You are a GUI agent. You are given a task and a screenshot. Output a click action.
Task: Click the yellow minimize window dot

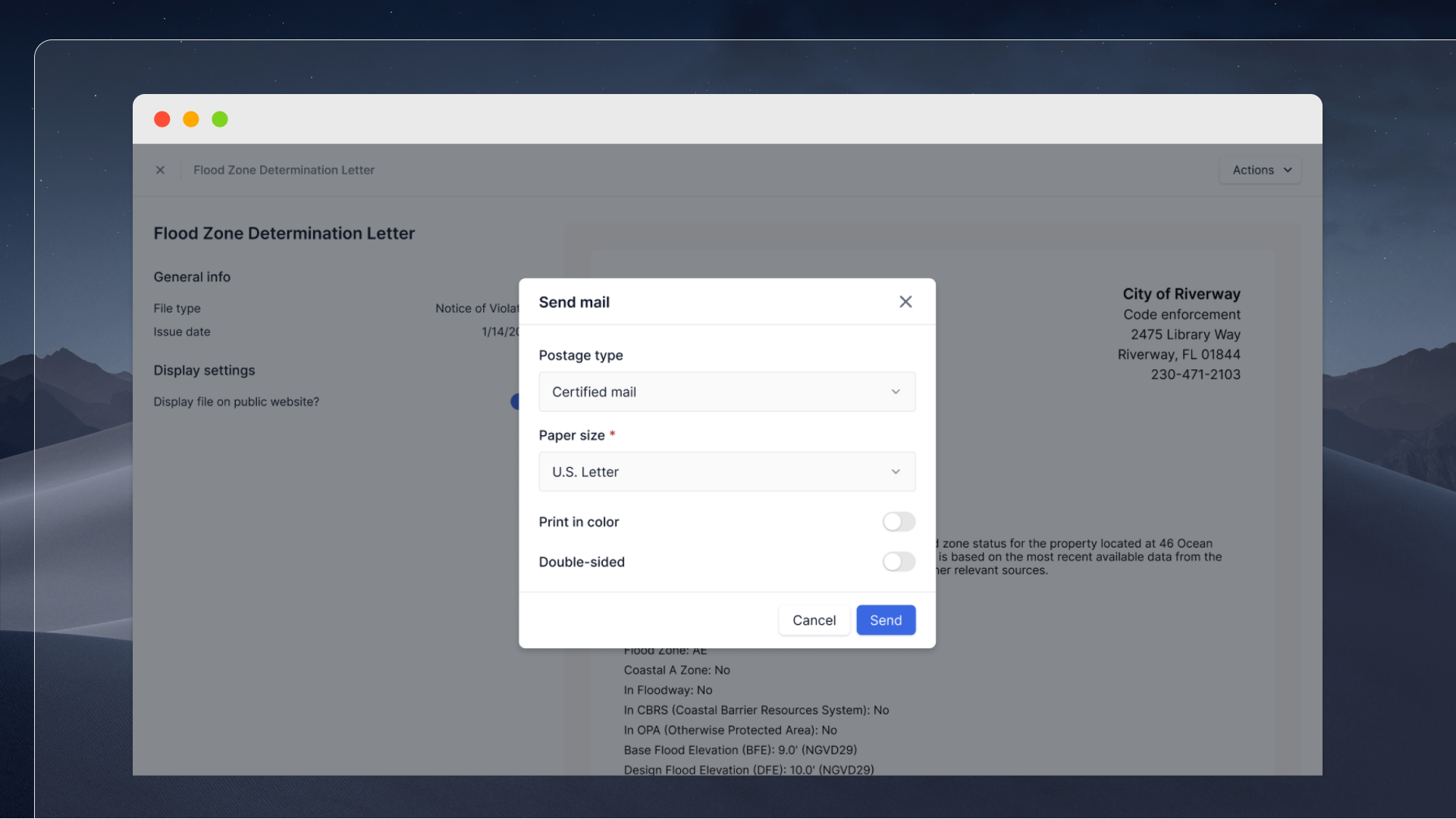191,119
